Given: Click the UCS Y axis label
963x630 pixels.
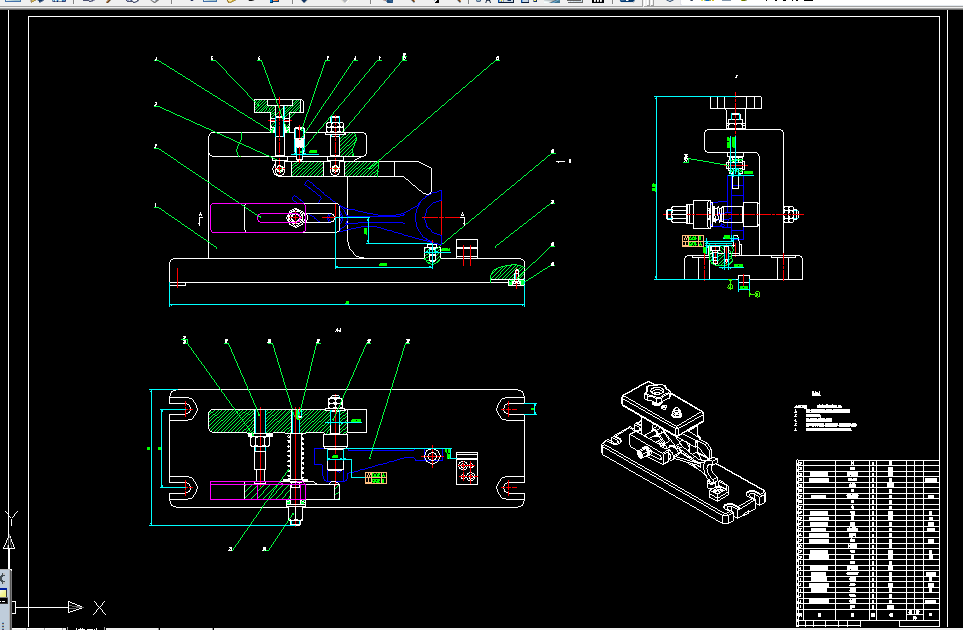Looking at the screenshot, I should point(12,518).
